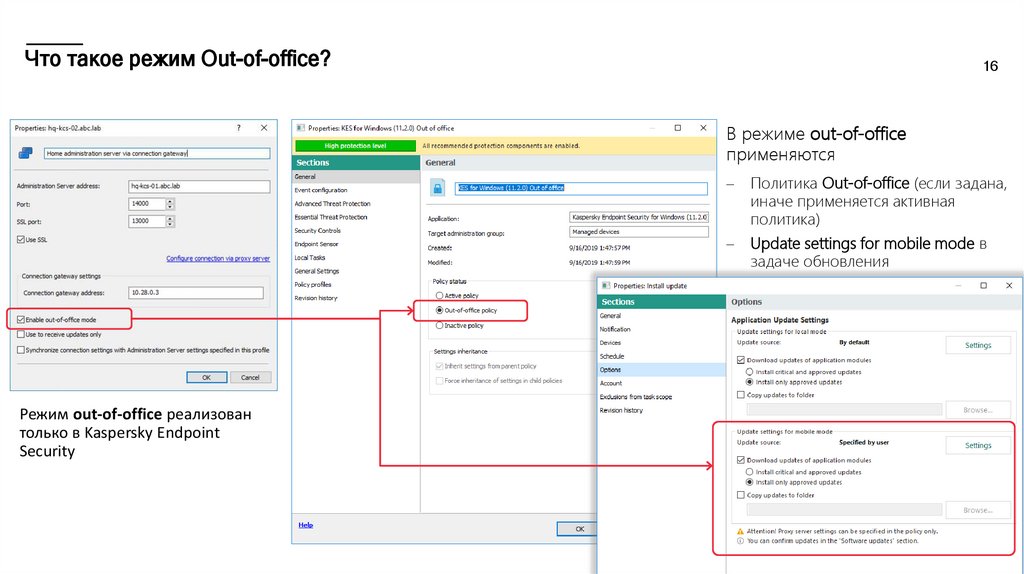The image size is (1024, 574).
Task: Click the High protection level indicator
Action: (355, 146)
